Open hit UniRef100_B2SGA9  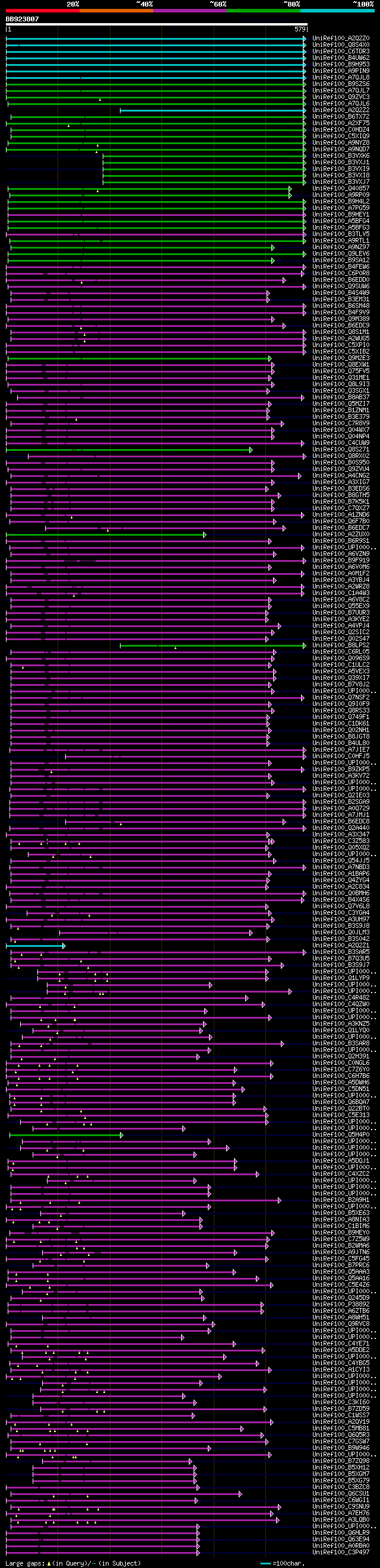pos(341,802)
